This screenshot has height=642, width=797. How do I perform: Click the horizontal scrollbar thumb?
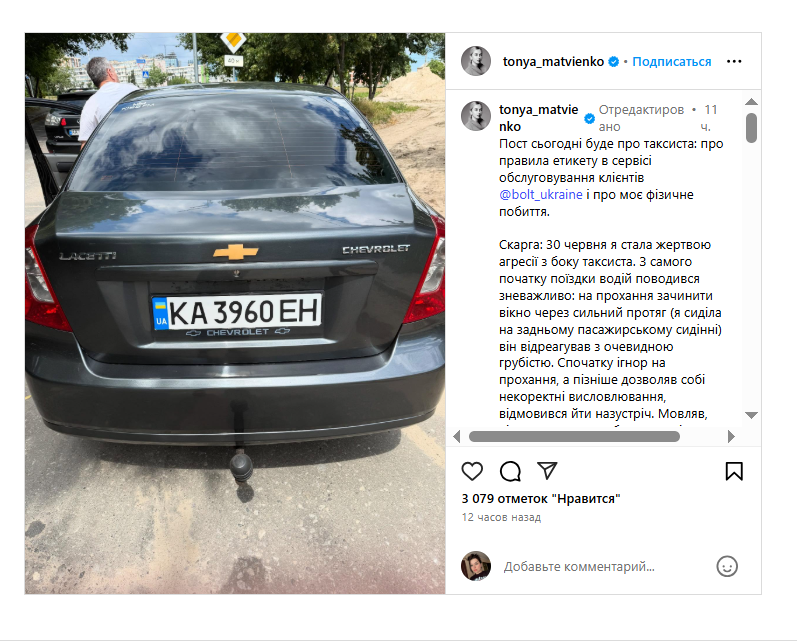(x=574, y=436)
